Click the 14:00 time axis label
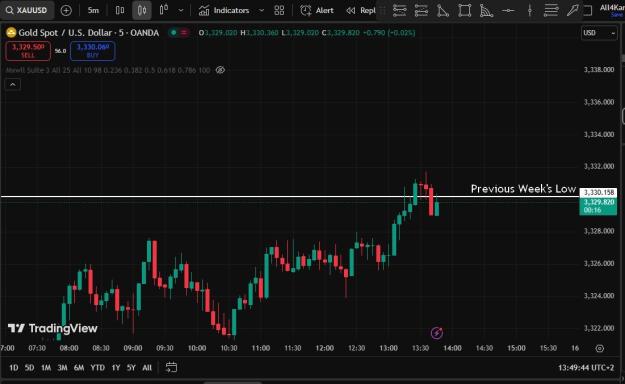This screenshot has height=384, width=625. point(452,348)
